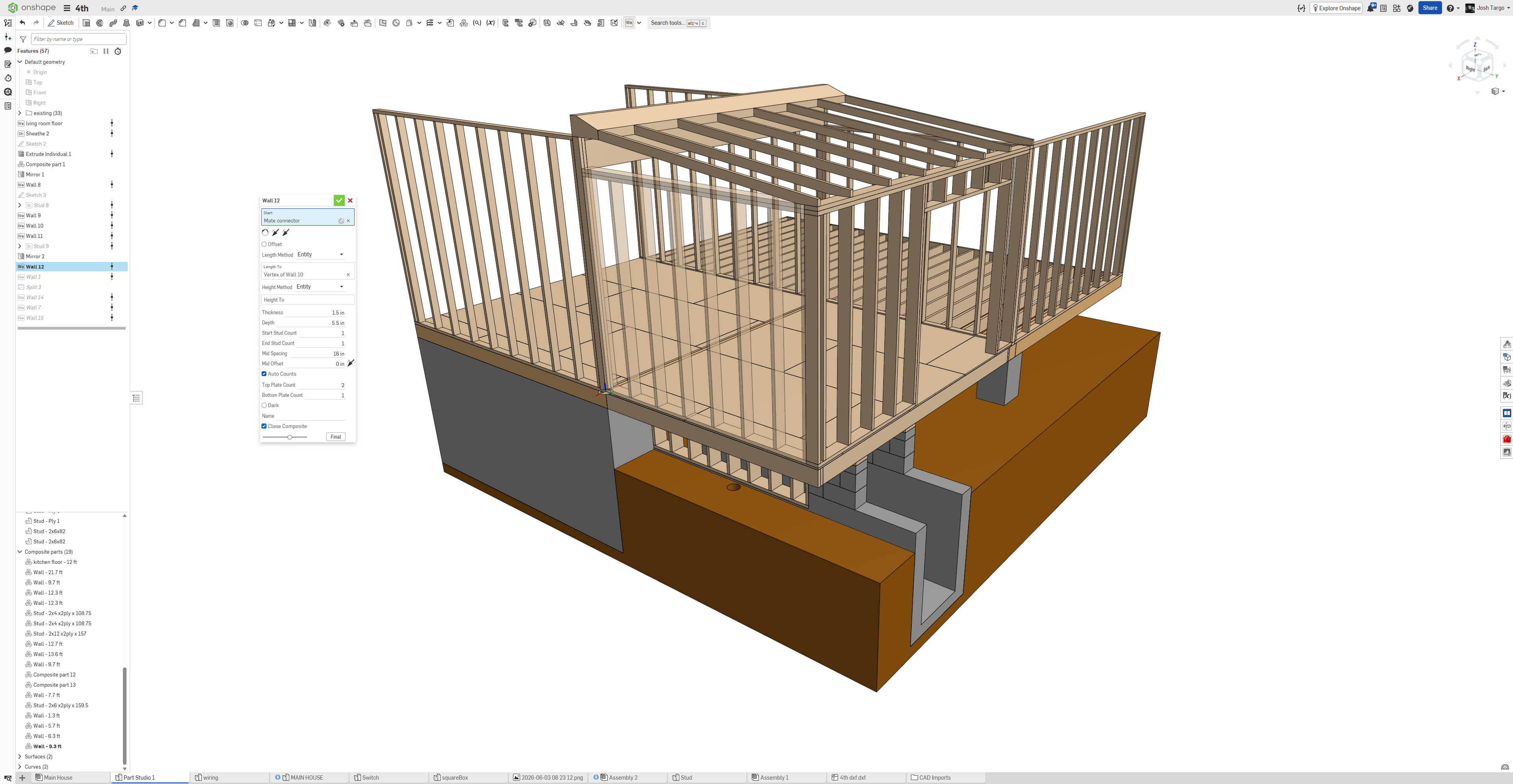The width and height of the screenshot is (1513, 784).
Task: Toggle the Auto Counts checkbox
Action: click(x=264, y=374)
